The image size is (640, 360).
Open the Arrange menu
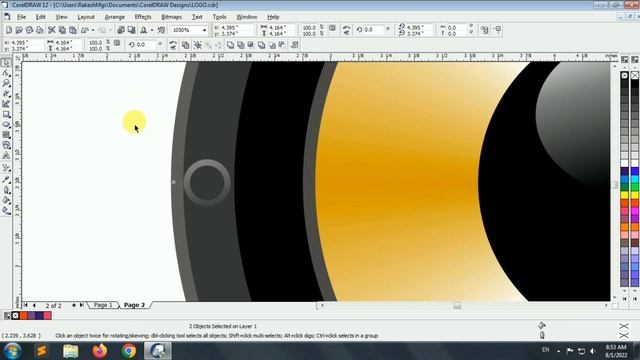[115, 17]
